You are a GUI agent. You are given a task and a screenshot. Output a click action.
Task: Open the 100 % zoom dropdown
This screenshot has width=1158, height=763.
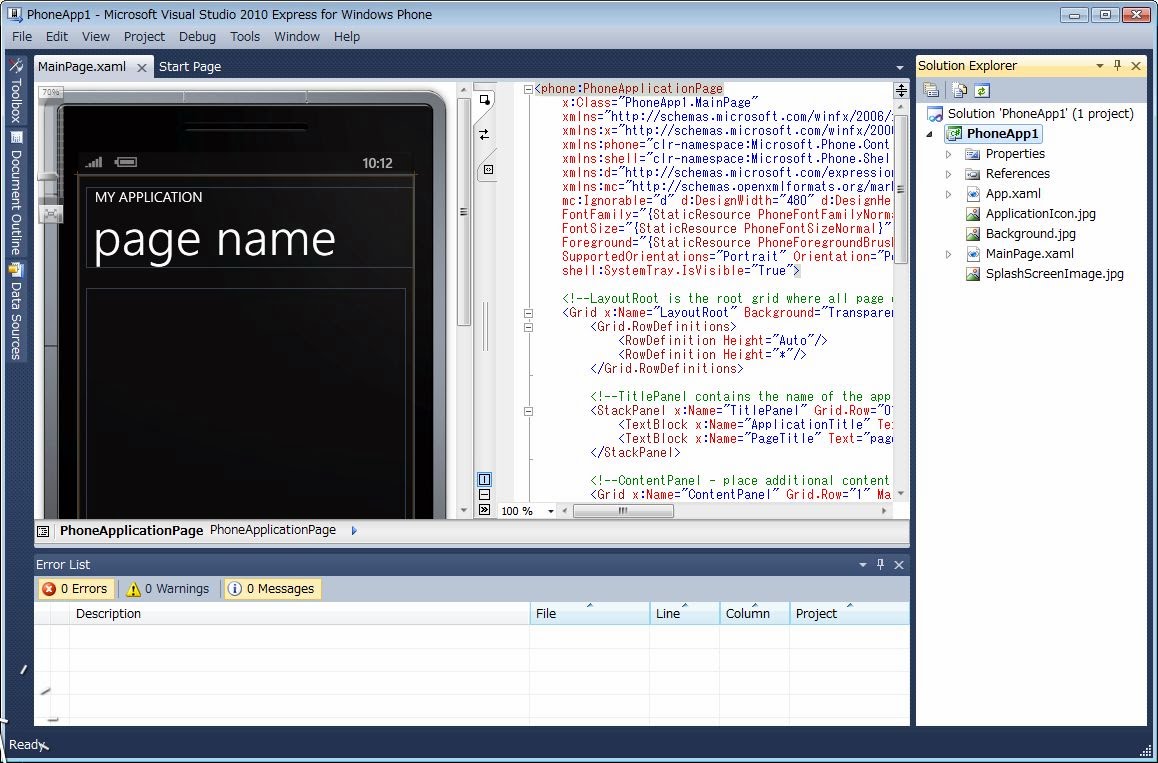coord(550,511)
